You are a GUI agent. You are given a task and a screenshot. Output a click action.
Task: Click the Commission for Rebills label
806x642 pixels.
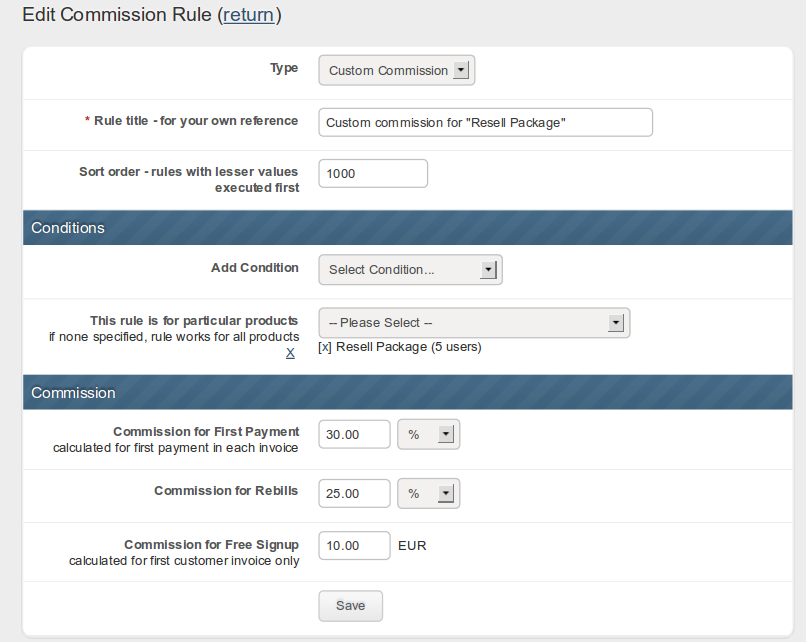point(226,491)
